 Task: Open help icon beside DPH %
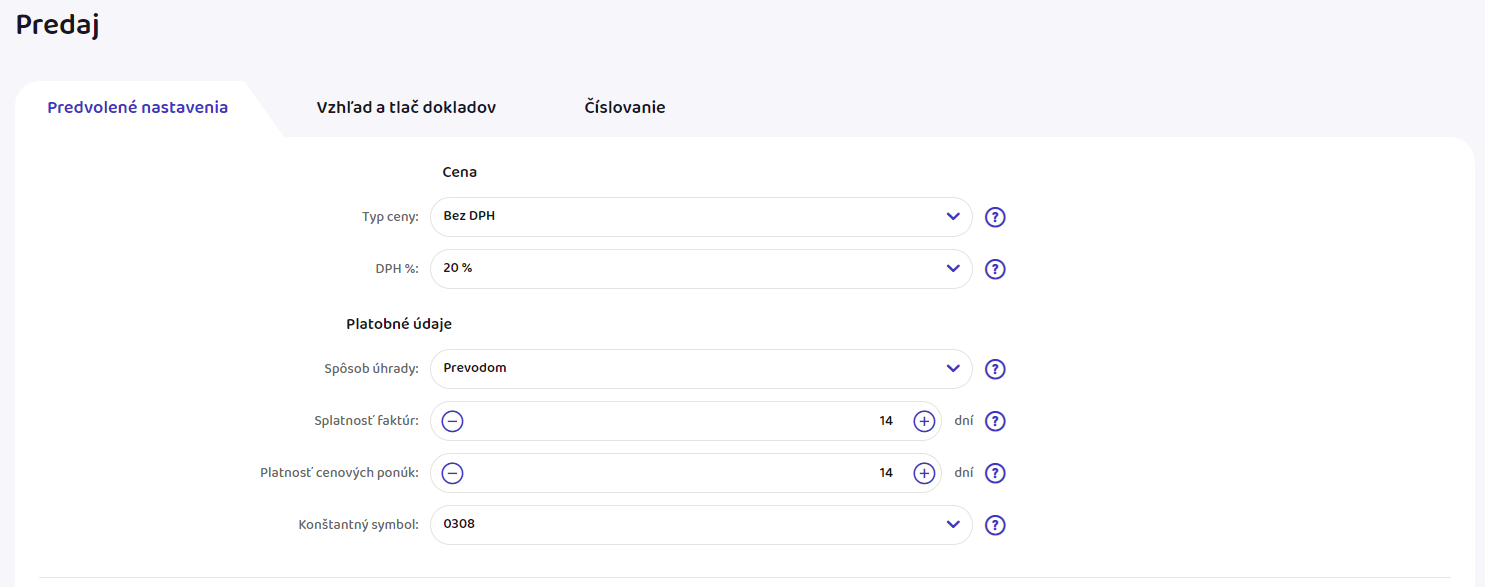pyautogui.click(x=994, y=269)
